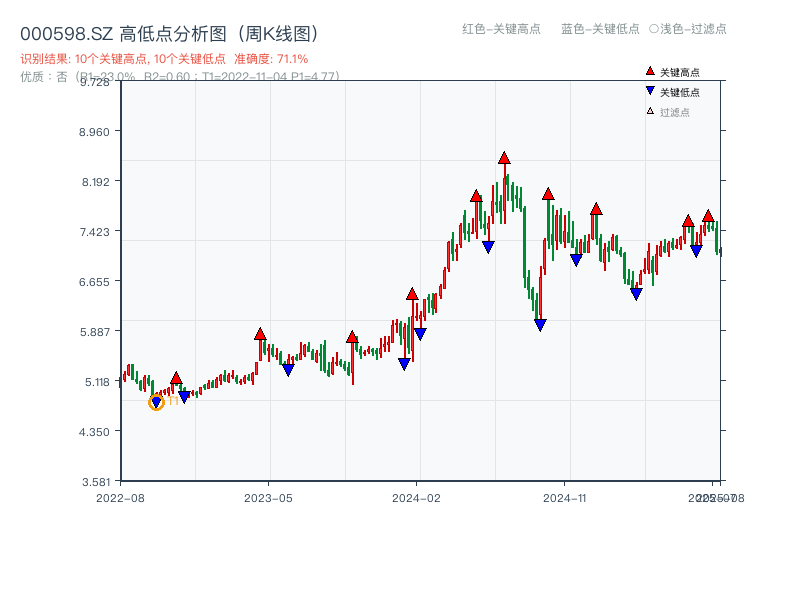Select the circle beside 浅色-过滤点
Screen dimensions: 800x600
point(653,29)
